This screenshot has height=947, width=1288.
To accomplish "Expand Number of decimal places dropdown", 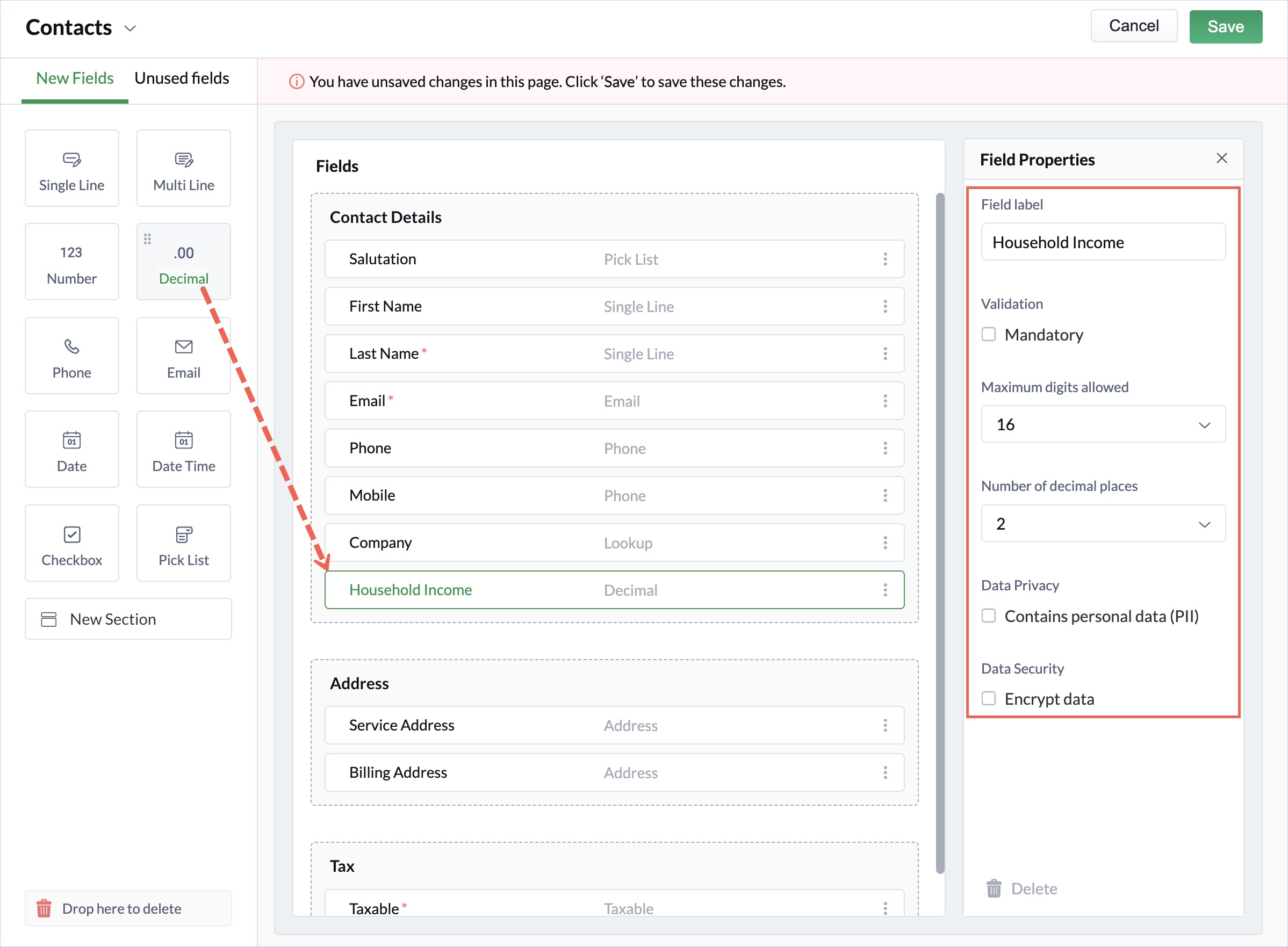I will click(1103, 523).
